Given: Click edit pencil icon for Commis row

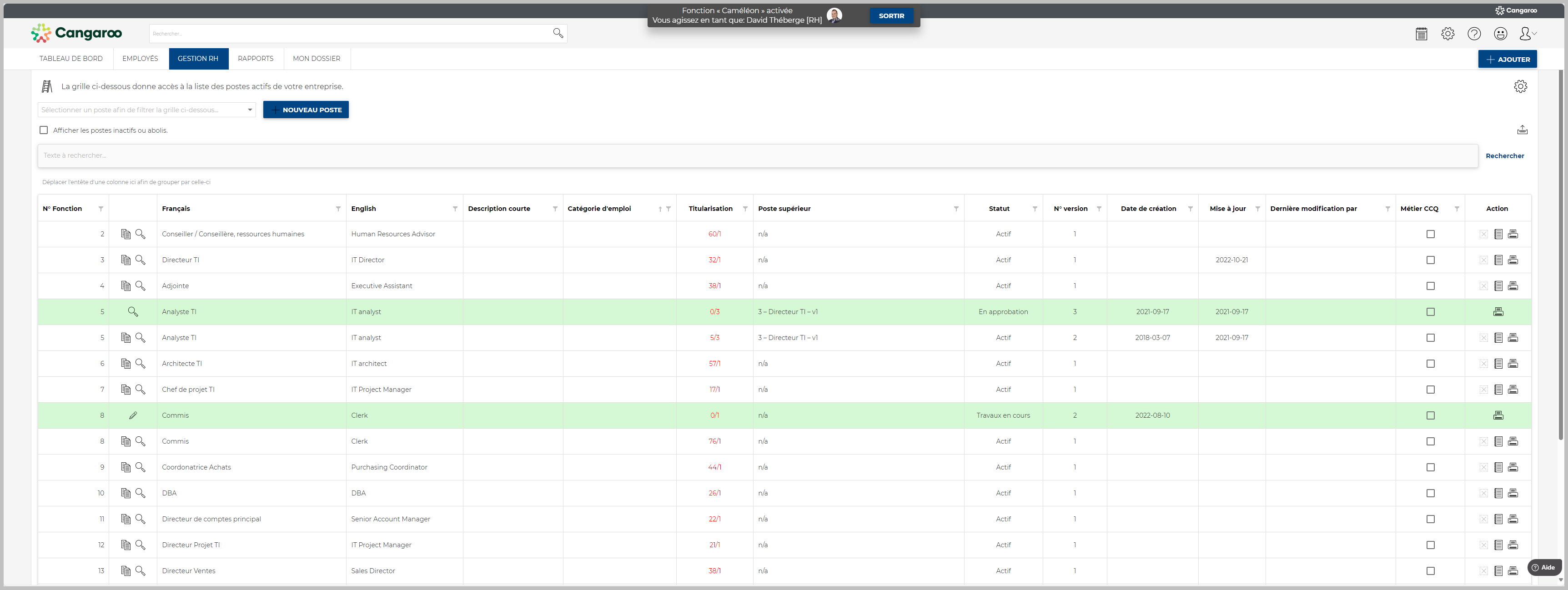Looking at the screenshot, I should pos(133,415).
